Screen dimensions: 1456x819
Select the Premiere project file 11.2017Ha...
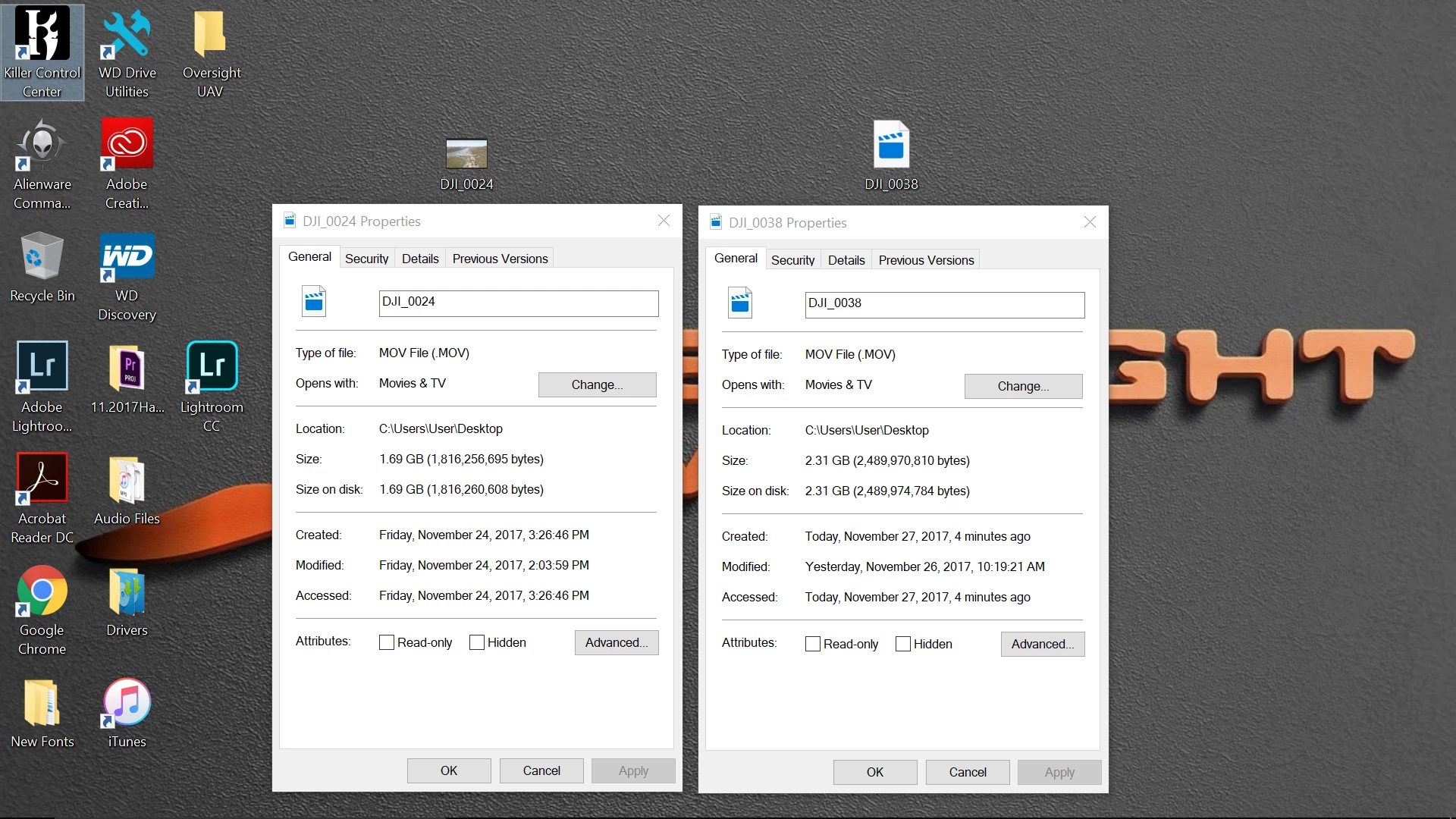click(x=127, y=368)
